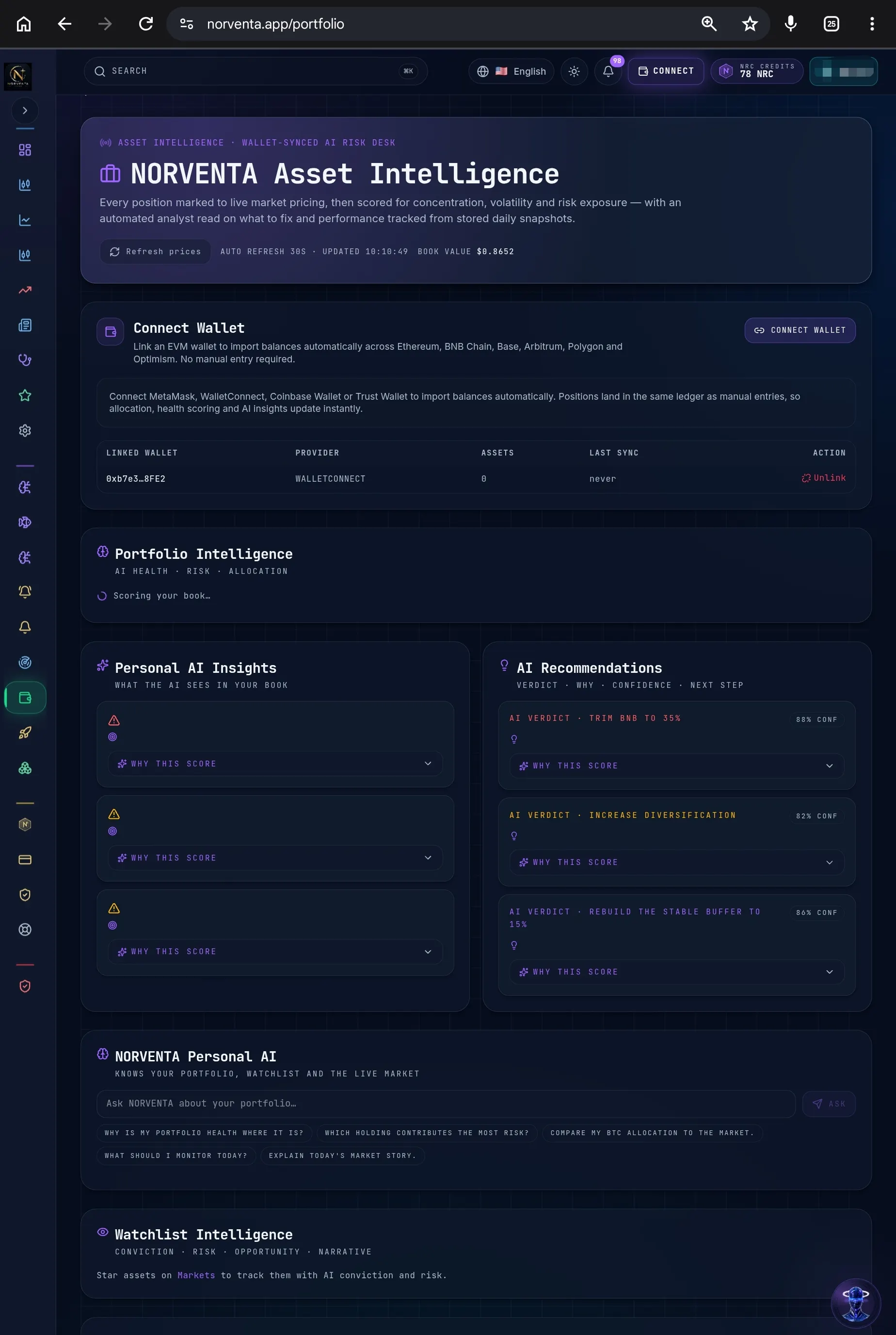Open the browser three-dot menu
Viewport: 896px width, 1335px height.
pyautogui.click(x=871, y=23)
